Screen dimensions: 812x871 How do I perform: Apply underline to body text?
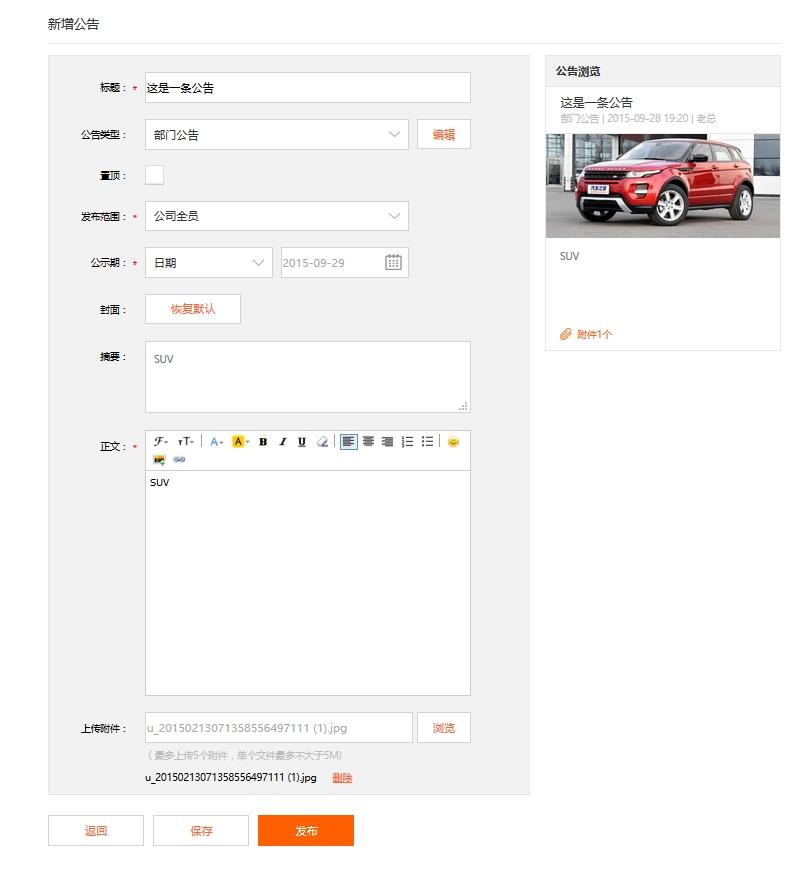coord(301,442)
